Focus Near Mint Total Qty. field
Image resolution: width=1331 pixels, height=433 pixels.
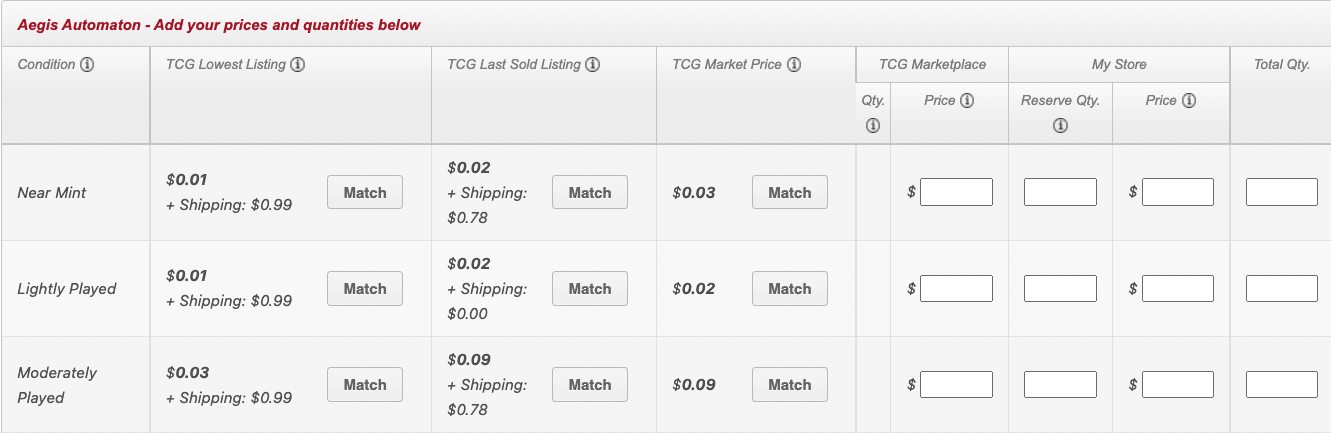click(1282, 192)
